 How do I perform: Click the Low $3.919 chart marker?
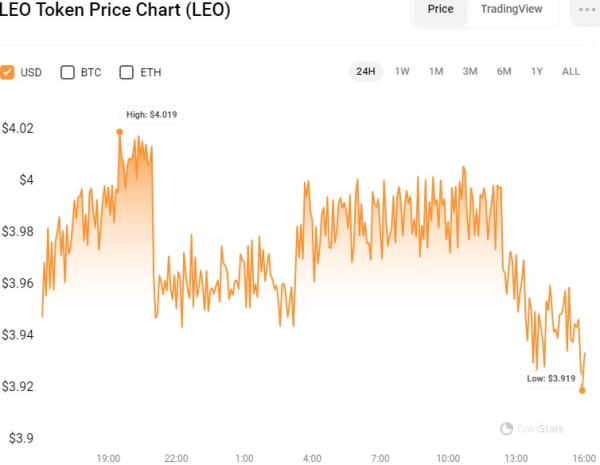pyautogui.click(x=582, y=390)
